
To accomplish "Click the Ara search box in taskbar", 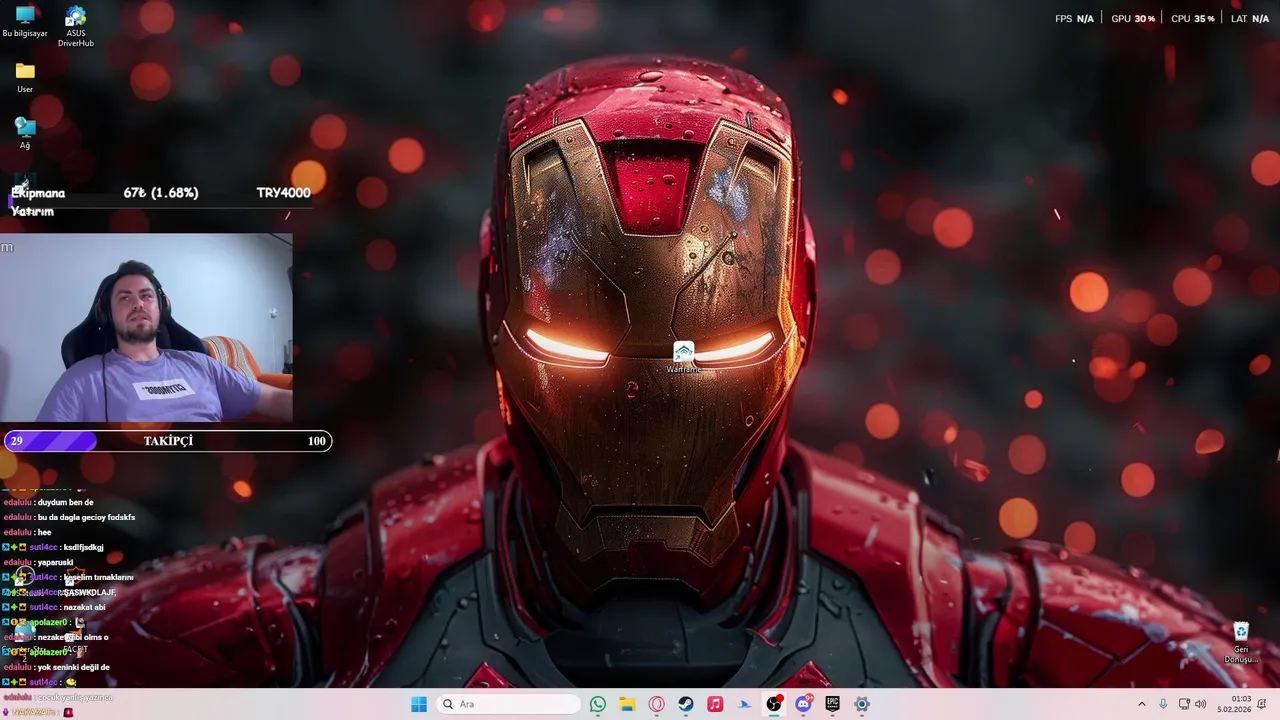I will coord(509,704).
